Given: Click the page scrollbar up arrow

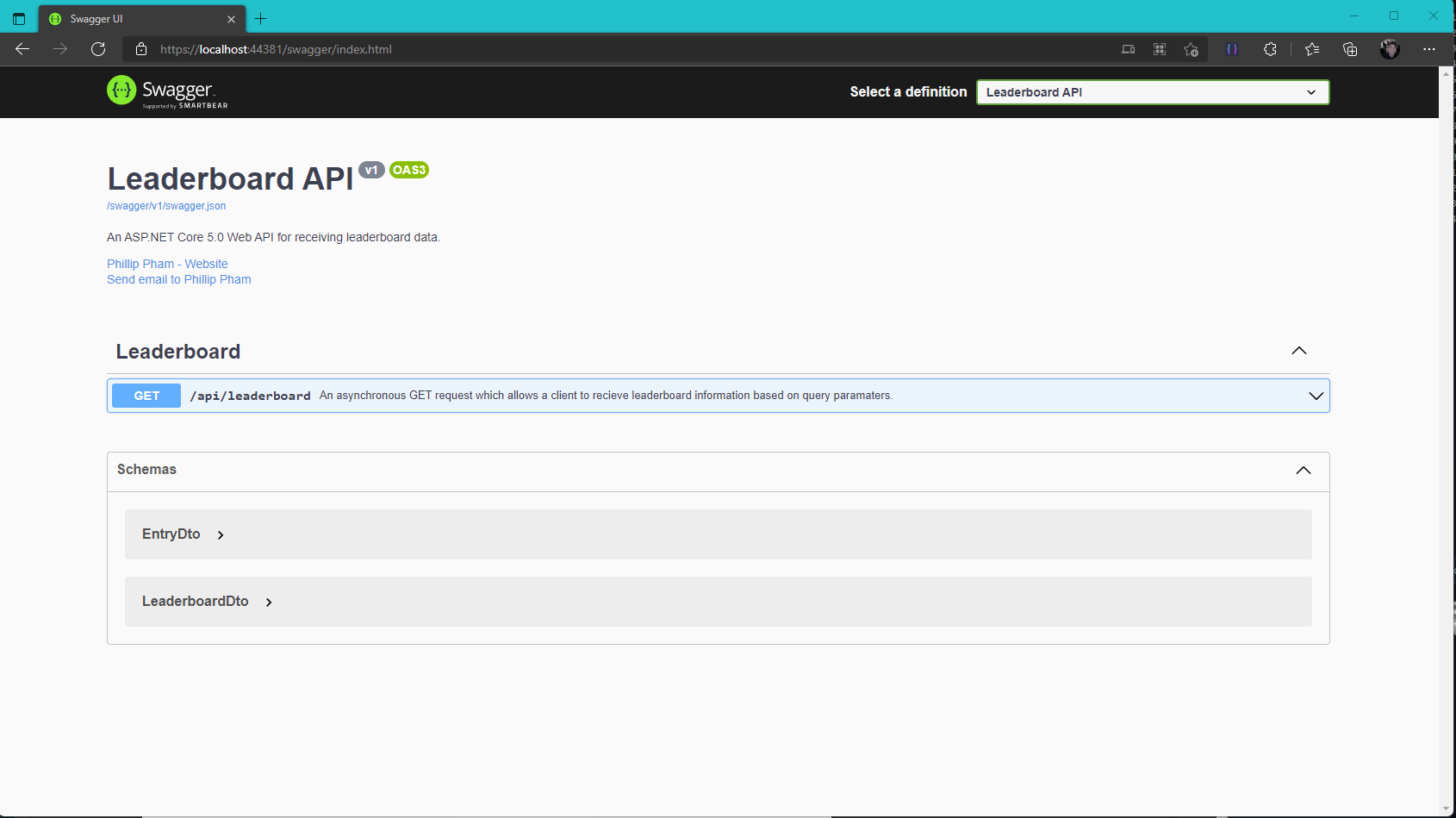Looking at the screenshot, I should (x=1446, y=74).
